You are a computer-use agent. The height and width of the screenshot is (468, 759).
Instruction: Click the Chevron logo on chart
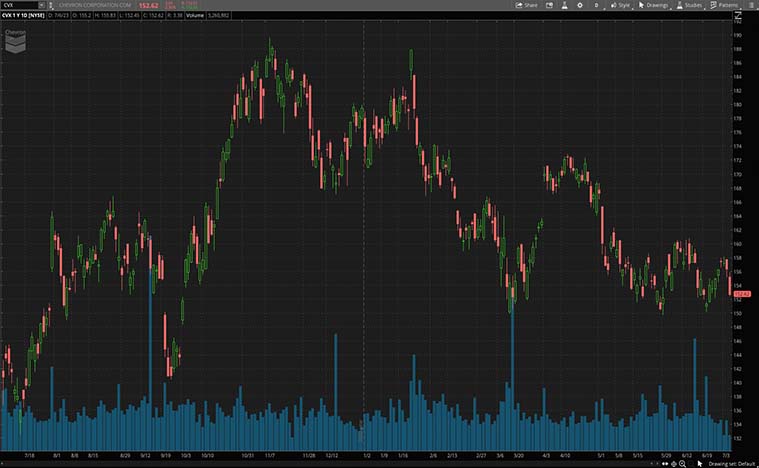15,41
